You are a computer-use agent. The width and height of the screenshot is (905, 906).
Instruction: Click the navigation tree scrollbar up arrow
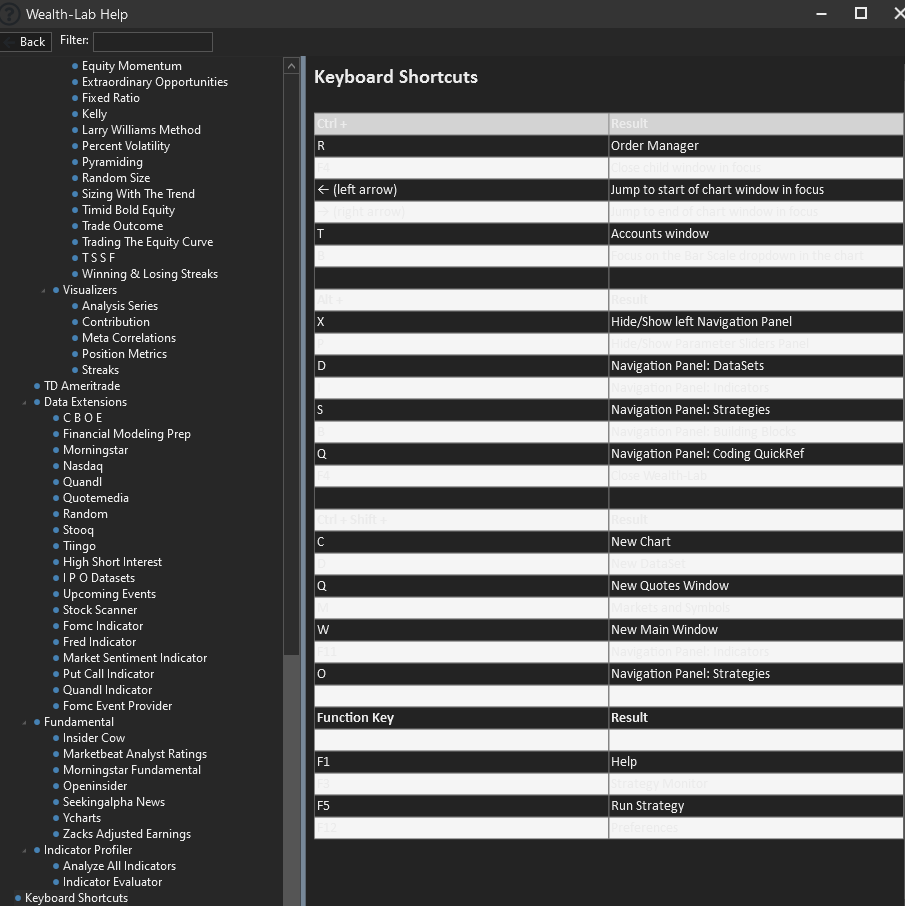coord(291,66)
